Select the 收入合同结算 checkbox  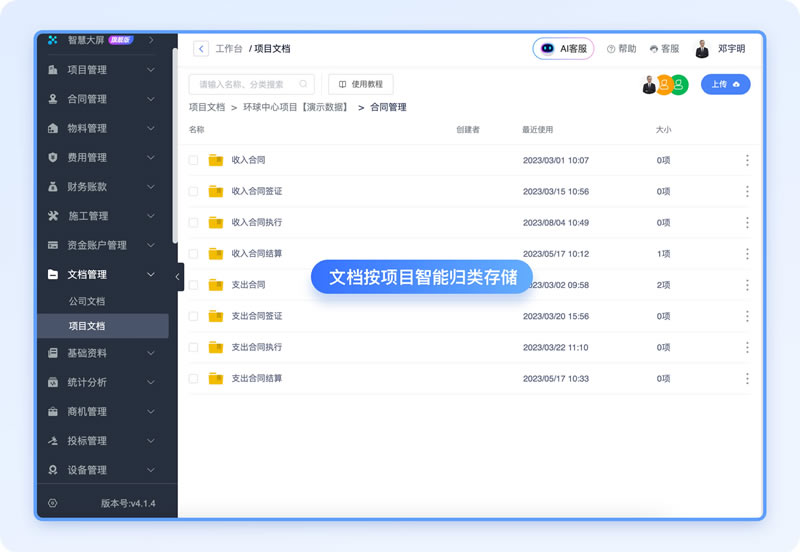(x=194, y=254)
